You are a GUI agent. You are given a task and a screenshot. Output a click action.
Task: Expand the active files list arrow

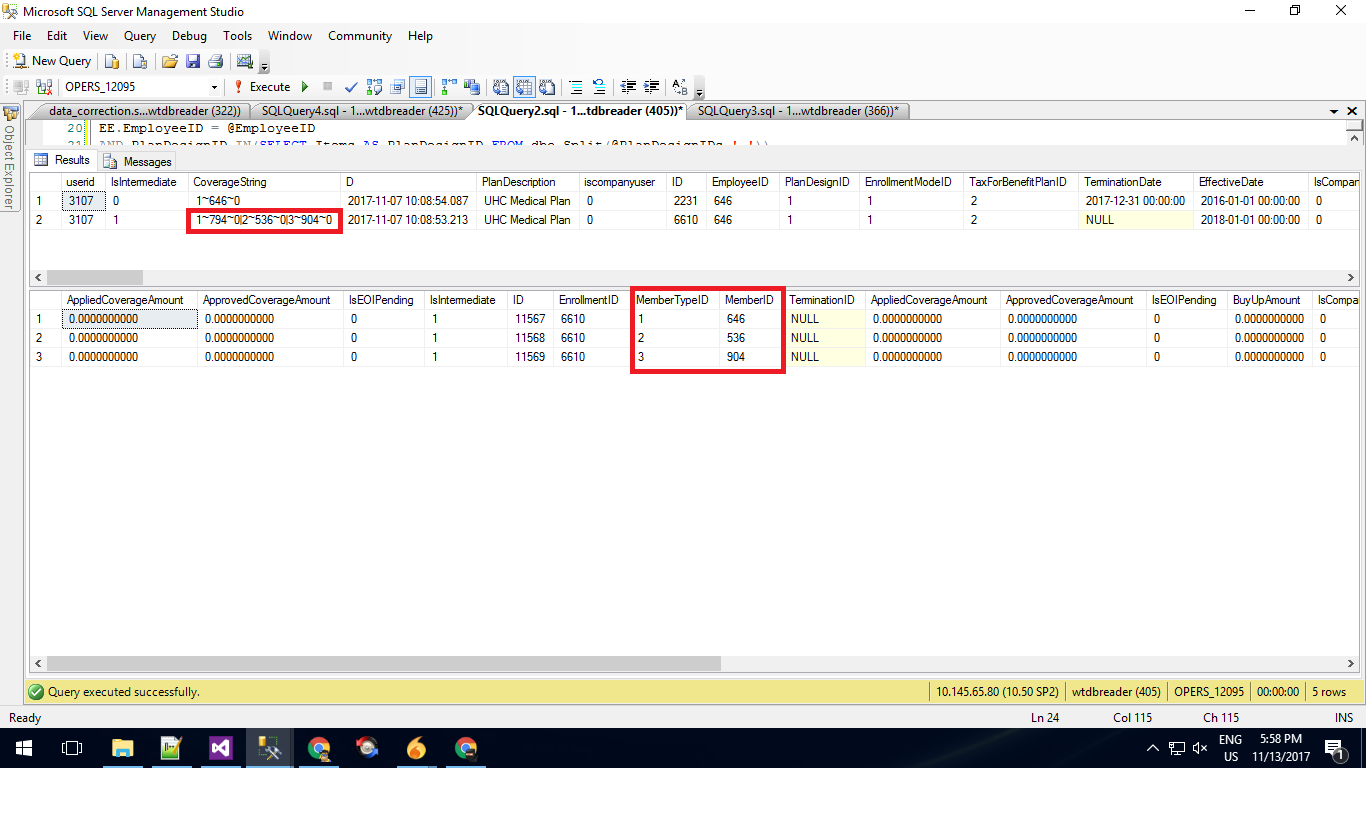[1334, 112]
